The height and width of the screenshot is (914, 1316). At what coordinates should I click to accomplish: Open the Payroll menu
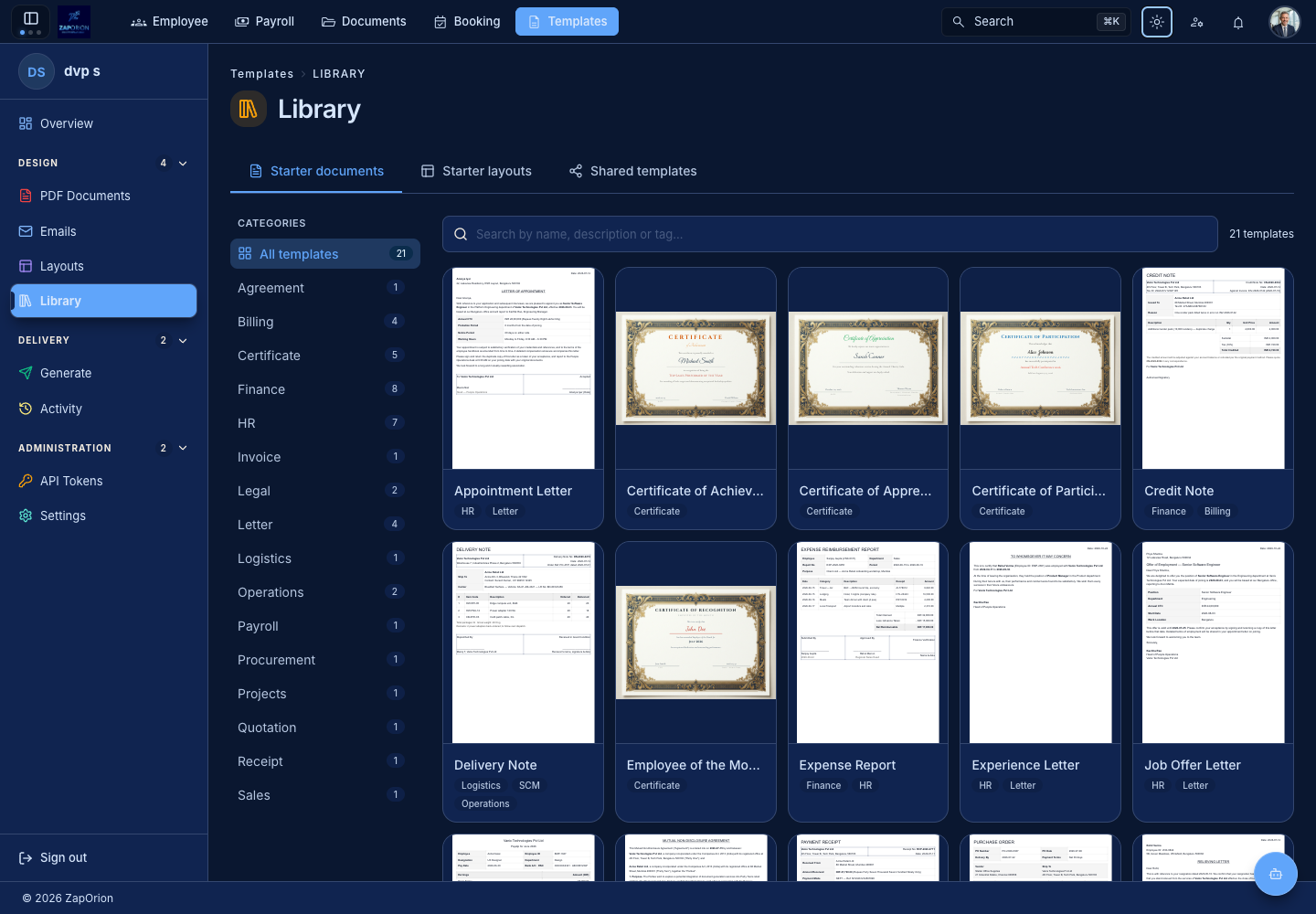pos(265,21)
